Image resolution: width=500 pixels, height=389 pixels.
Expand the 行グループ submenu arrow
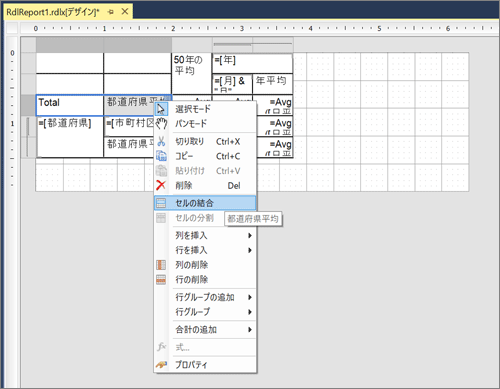coord(250,312)
